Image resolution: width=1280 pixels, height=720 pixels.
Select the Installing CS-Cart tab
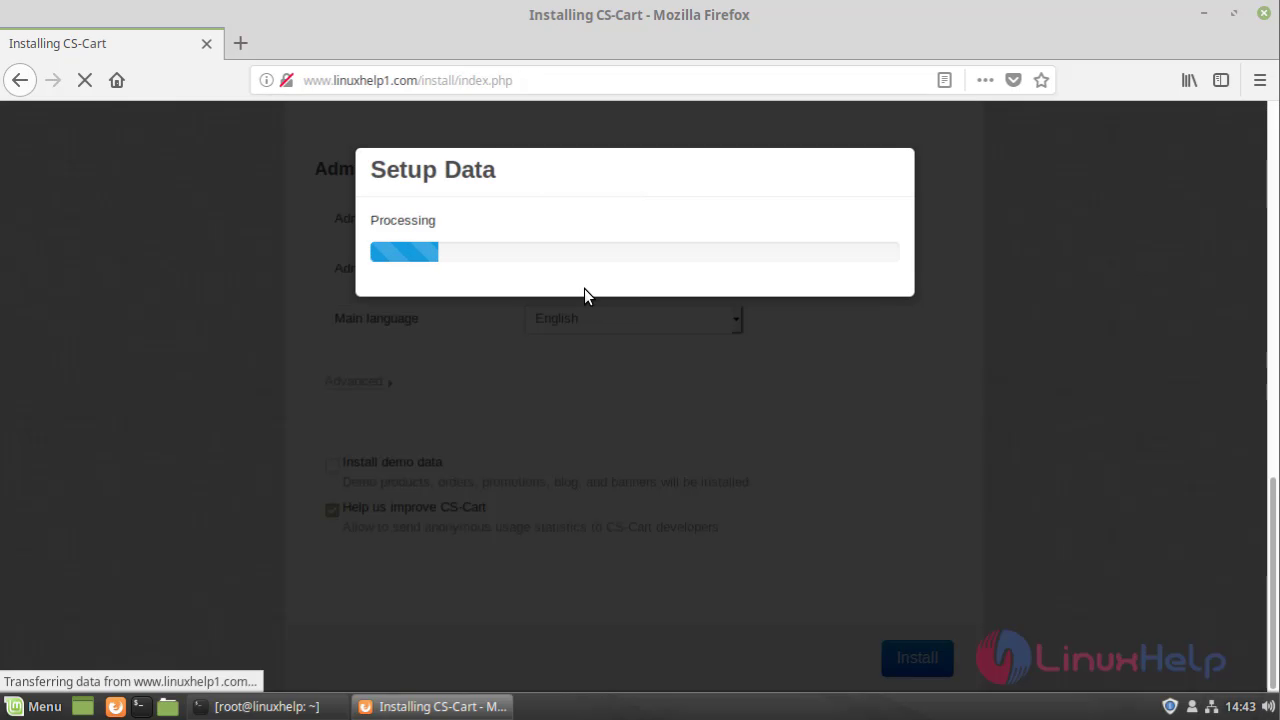[110, 44]
